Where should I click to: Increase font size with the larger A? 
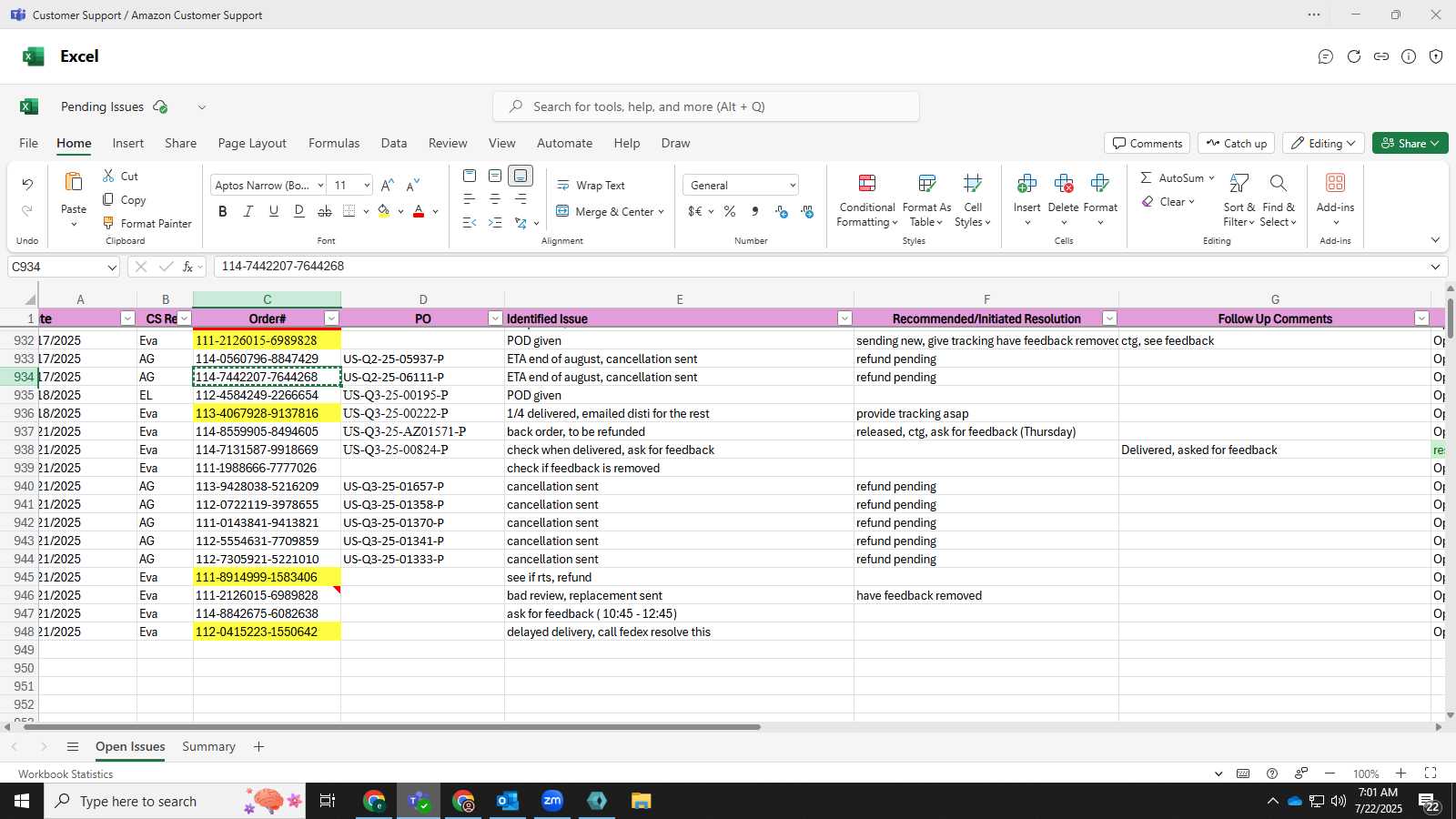(x=388, y=185)
